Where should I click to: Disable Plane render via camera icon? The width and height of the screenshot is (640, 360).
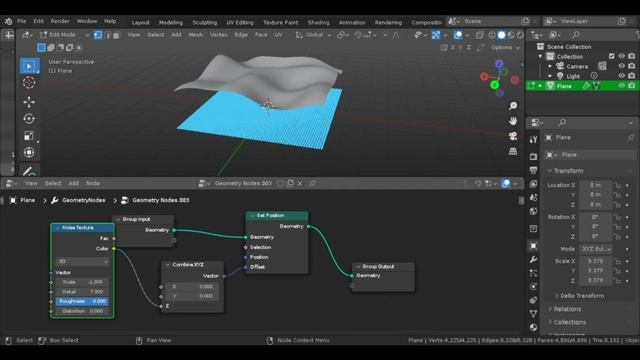(631, 86)
